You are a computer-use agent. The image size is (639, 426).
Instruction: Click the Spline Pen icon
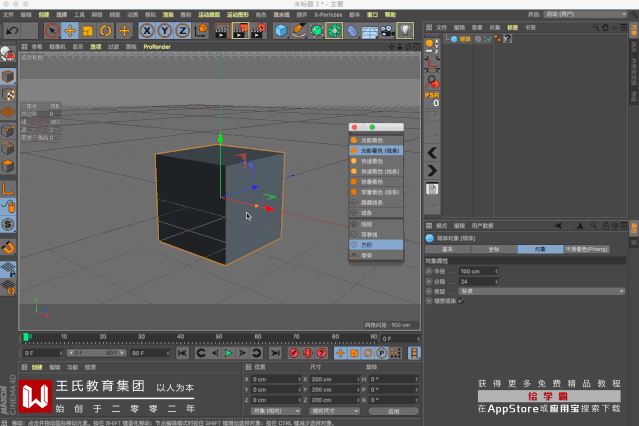tap(299, 31)
